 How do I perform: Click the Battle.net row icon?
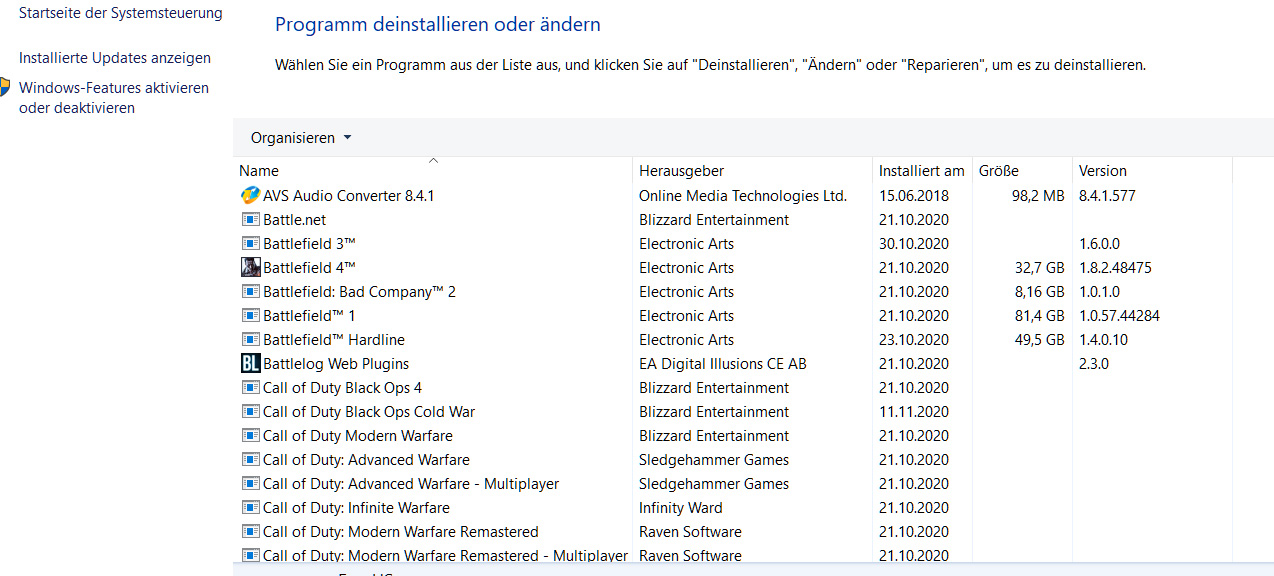[x=250, y=220]
